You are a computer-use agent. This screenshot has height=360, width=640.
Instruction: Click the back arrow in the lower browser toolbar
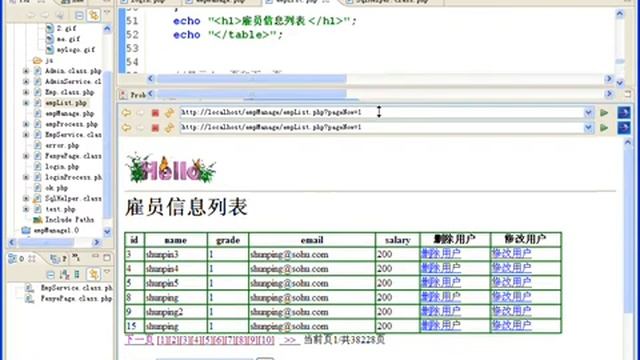pos(126,128)
